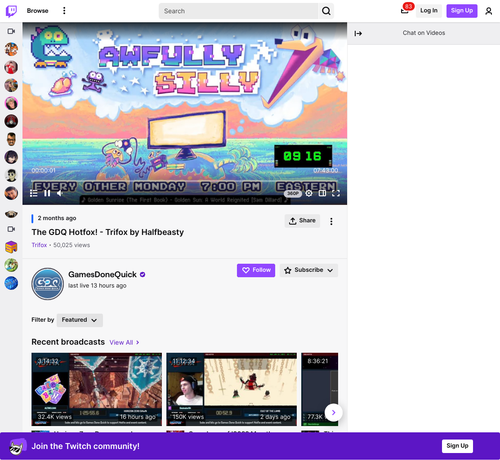Open the Twitch home logo
Image resolution: width=500 pixels, height=460 pixels.
click(11, 11)
